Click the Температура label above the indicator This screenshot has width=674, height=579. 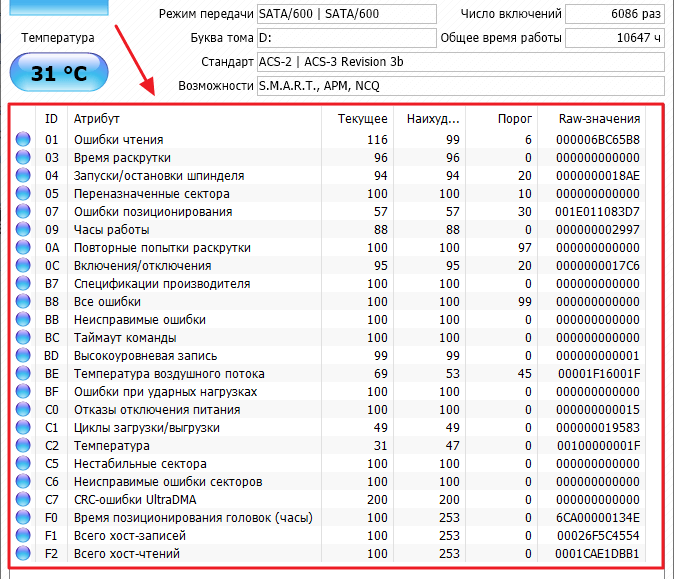click(58, 38)
